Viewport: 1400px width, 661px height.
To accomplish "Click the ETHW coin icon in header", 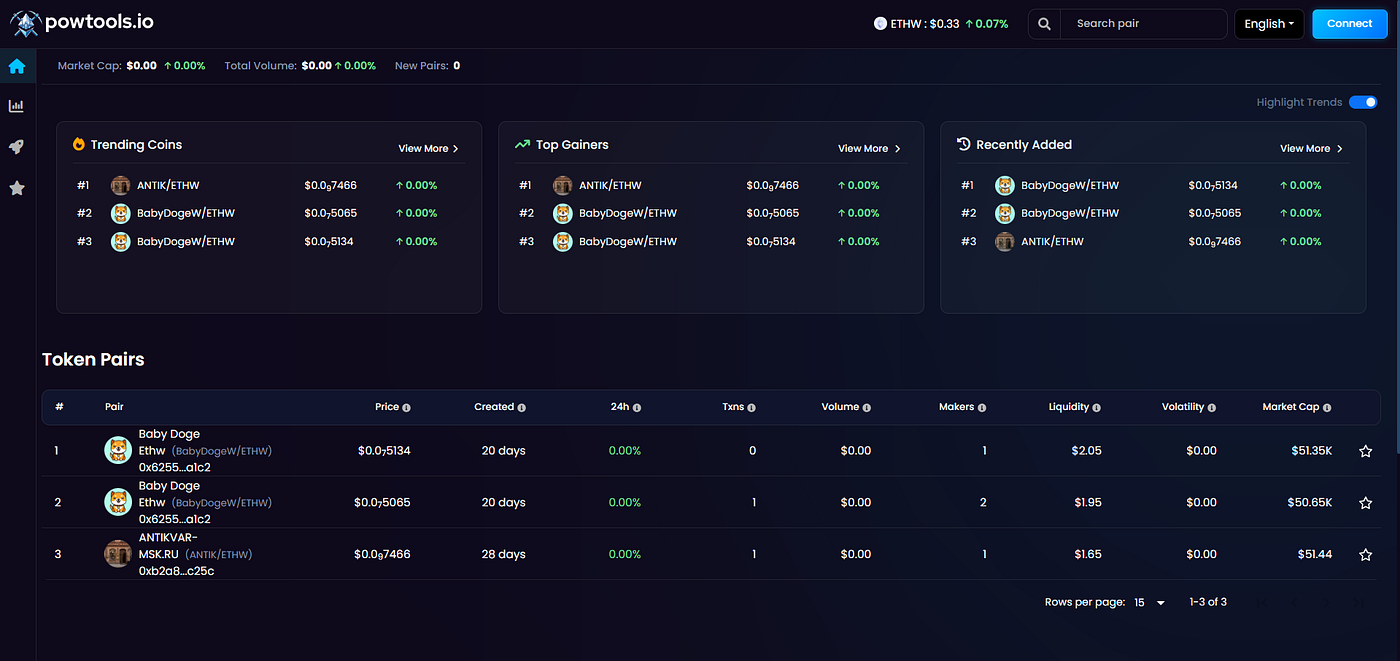I will 880,24.
